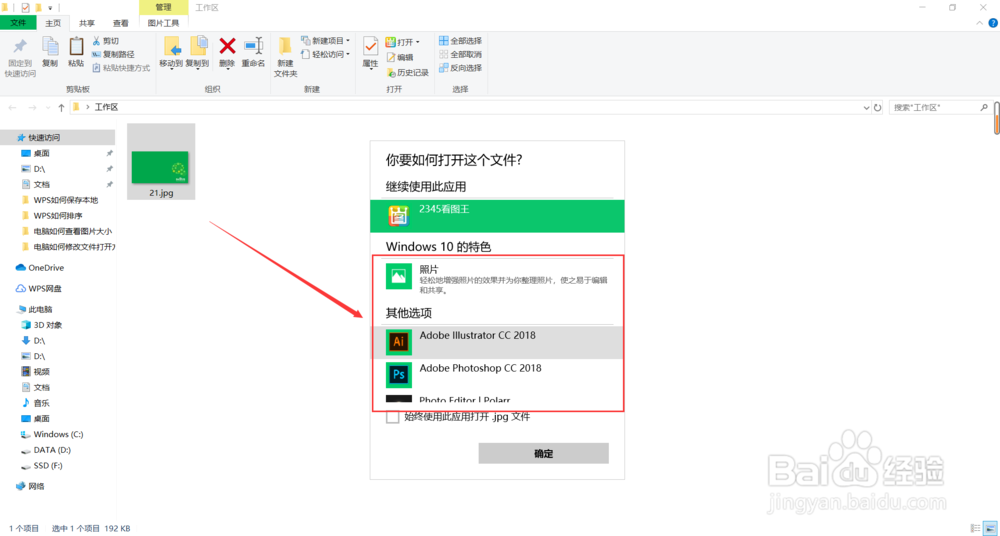Open the Open button dropdown arrow

pos(418,42)
